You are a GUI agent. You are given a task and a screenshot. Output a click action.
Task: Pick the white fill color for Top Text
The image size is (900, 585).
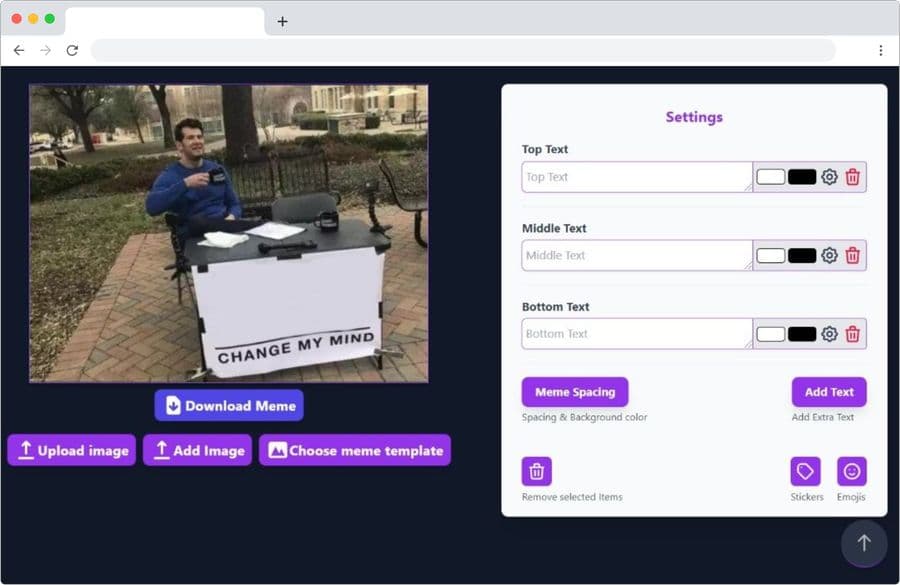pyautogui.click(x=771, y=177)
